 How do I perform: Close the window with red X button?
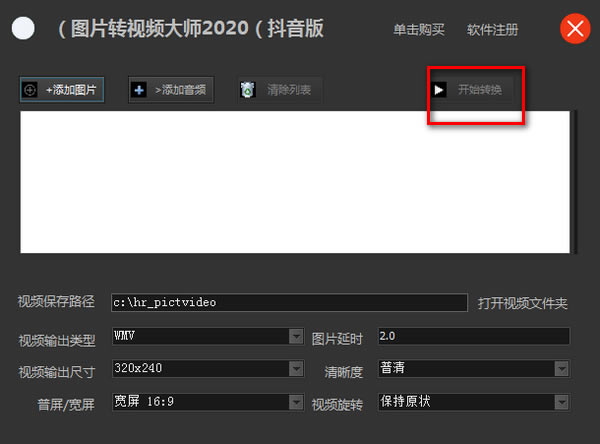click(575, 29)
